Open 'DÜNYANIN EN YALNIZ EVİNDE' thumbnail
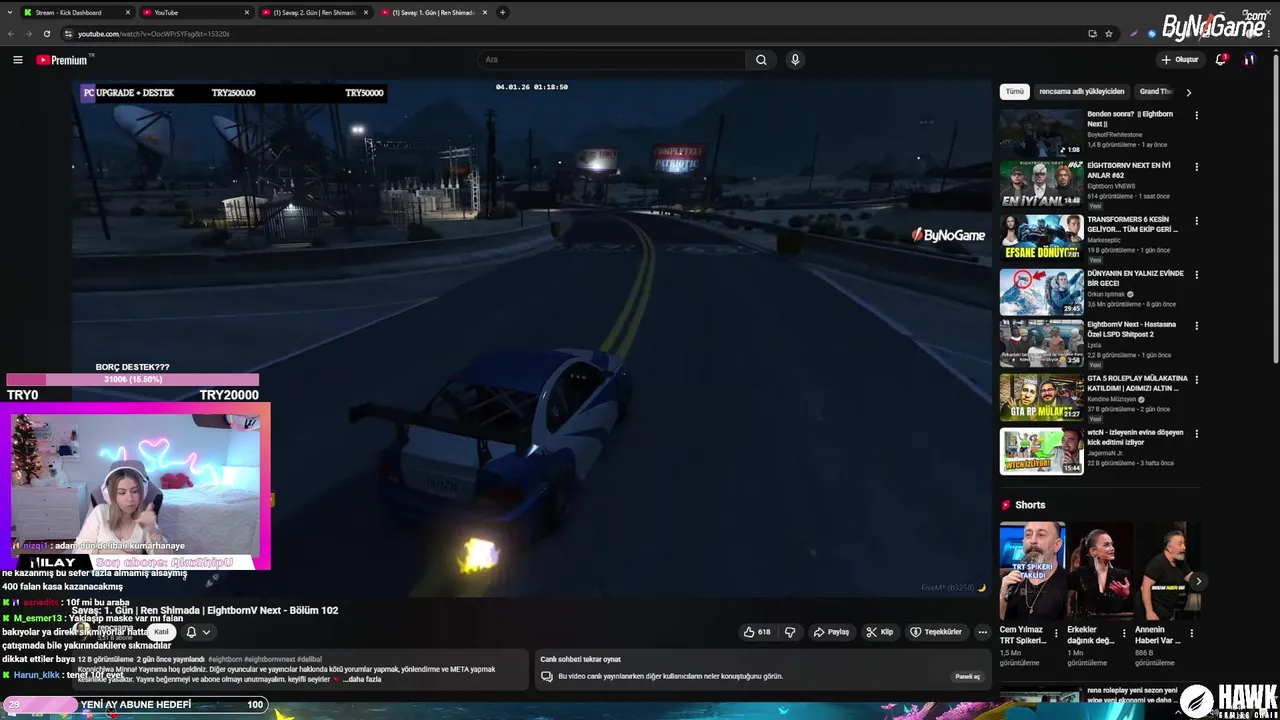1280x720 pixels. click(1041, 292)
